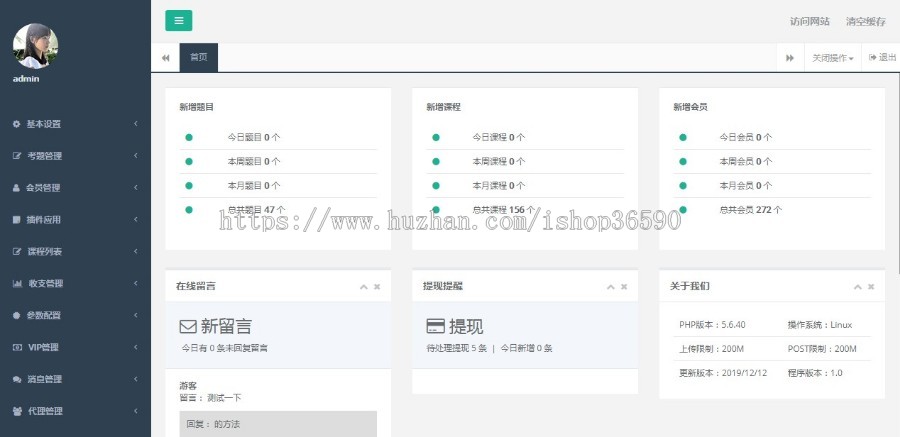Click the PHP版本：5.6.40 entry

click(712, 324)
